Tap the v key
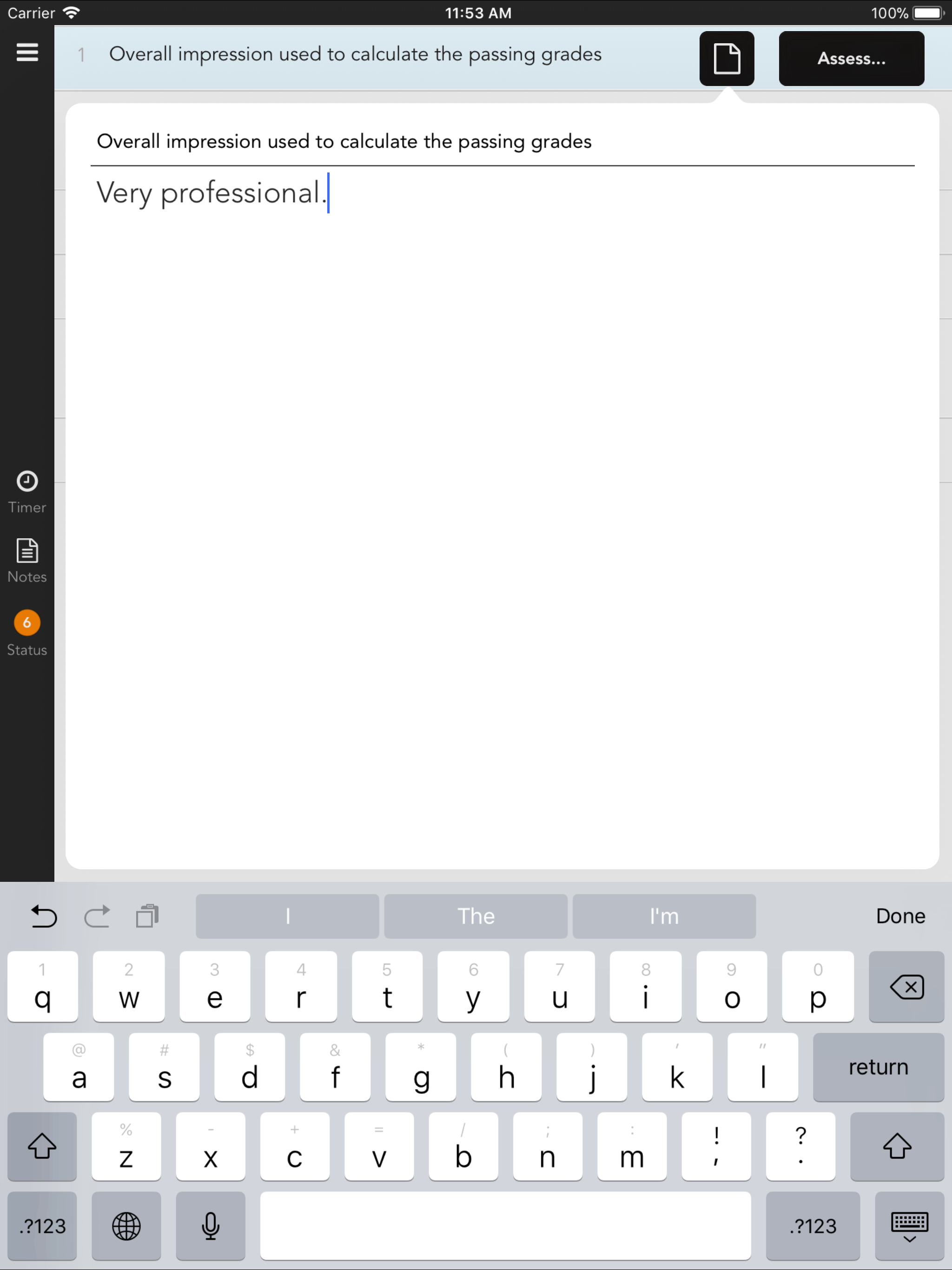 pyautogui.click(x=379, y=1146)
